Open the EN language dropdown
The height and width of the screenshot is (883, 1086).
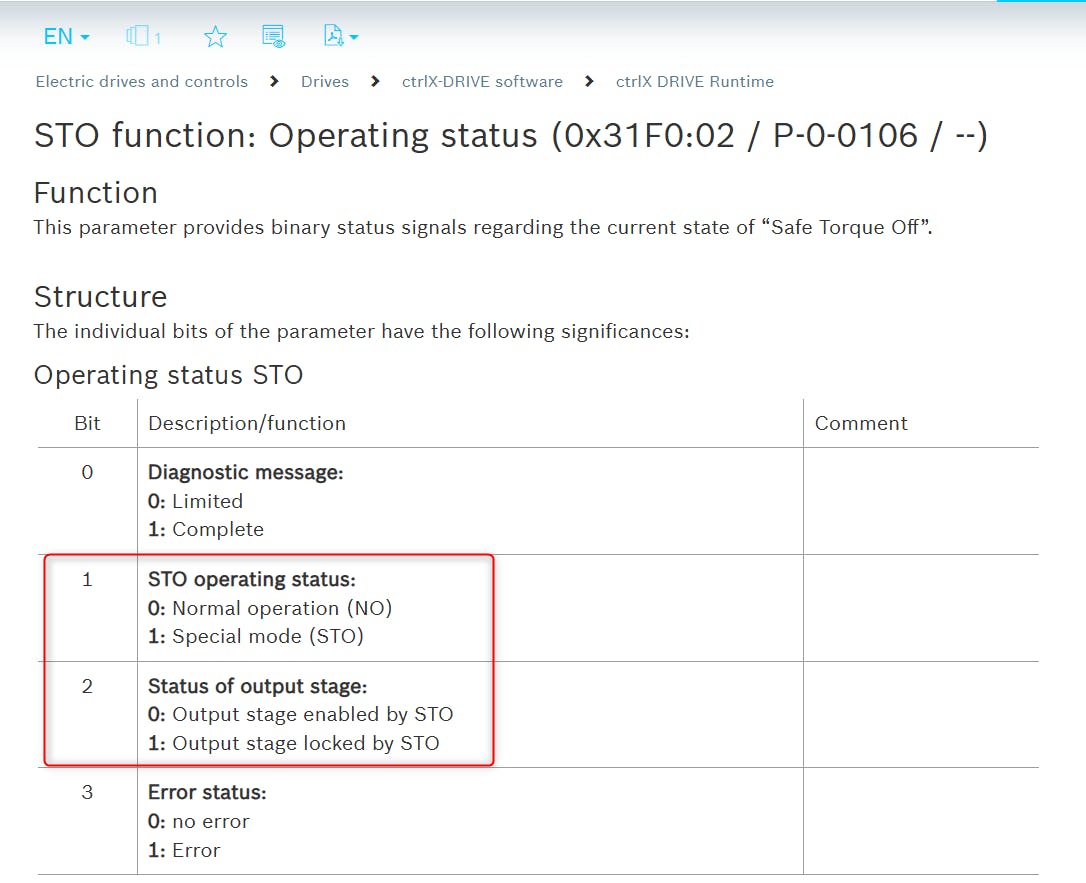pos(66,37)
